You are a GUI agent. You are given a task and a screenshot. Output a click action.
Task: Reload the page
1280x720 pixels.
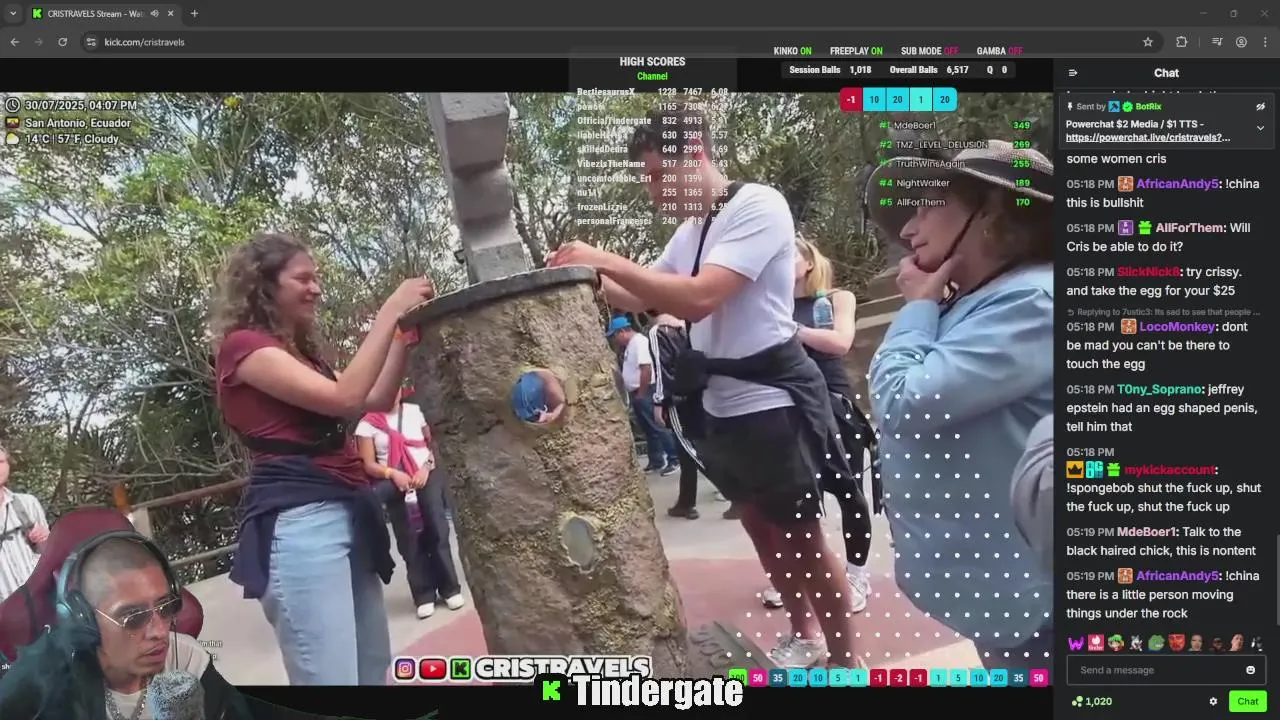pos(62,42)
